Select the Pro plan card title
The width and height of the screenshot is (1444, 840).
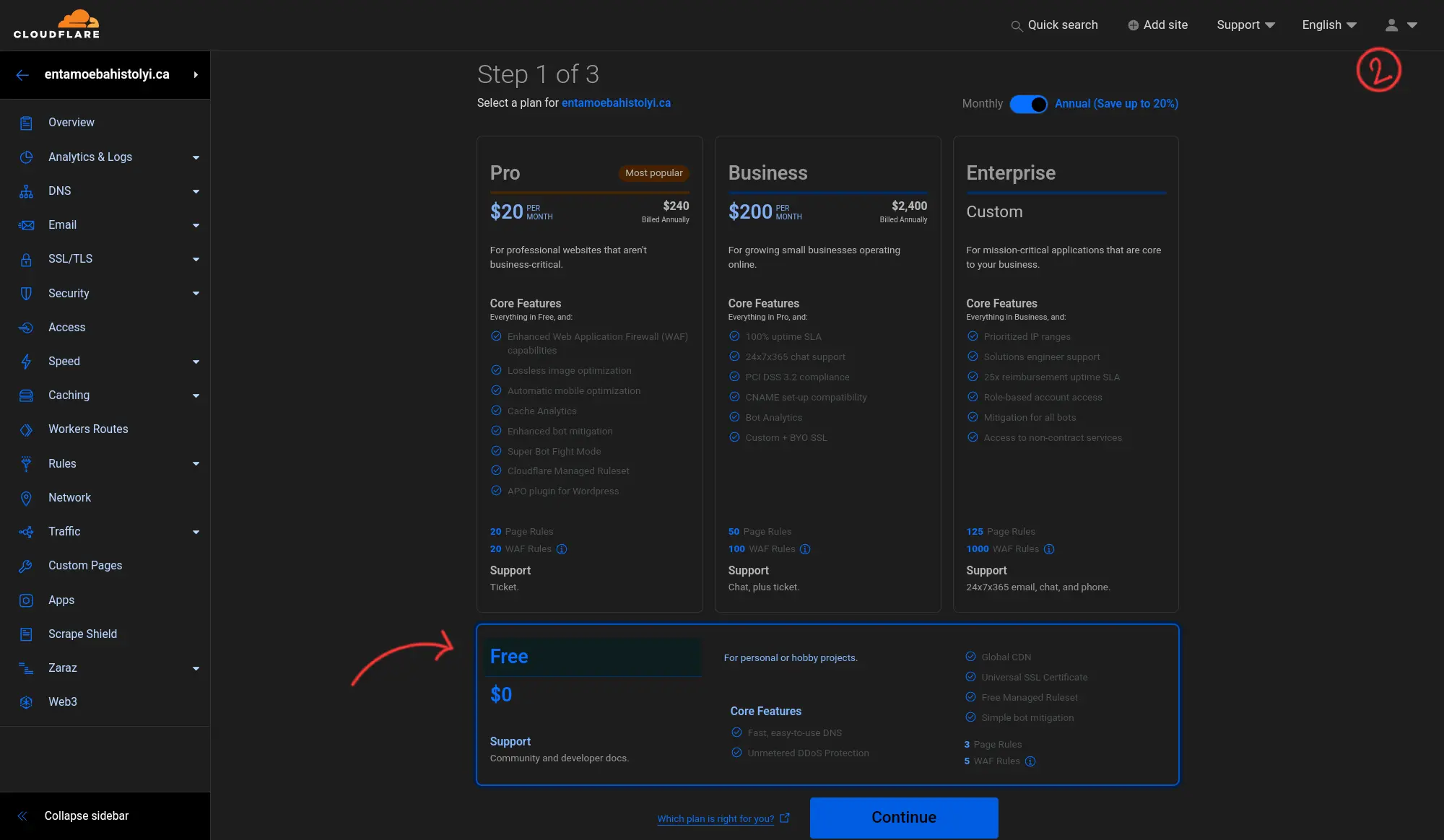coord(505,173)
